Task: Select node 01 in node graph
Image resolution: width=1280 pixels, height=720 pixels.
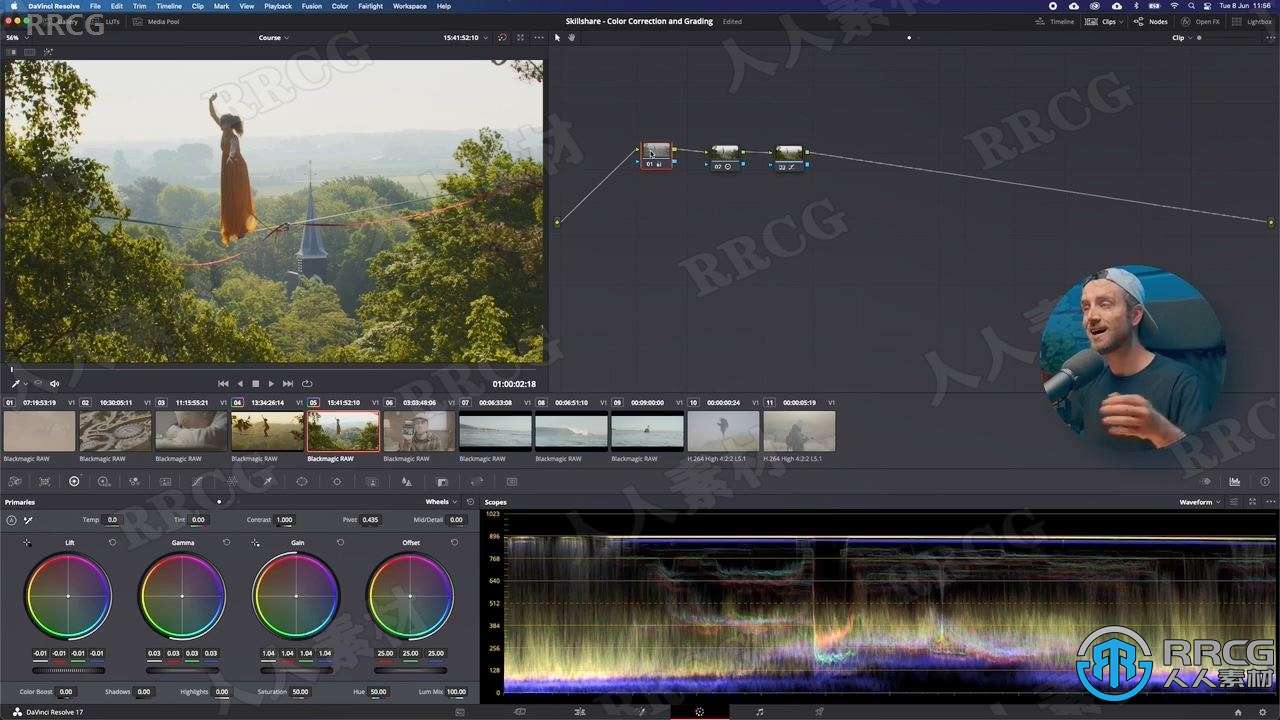Action: pyautogui.click(x=656, y=155)
